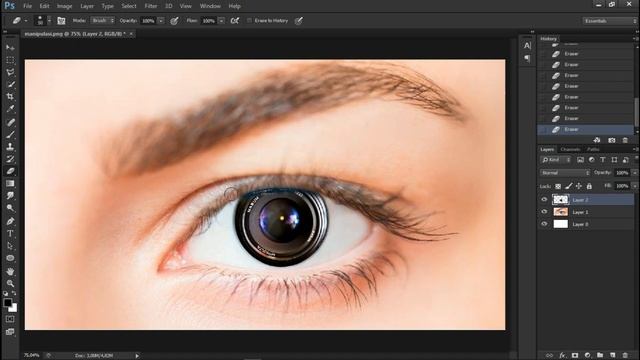Screen dimensions: 640x360
Task: Toggle lock position
Action: click(579, 186)
